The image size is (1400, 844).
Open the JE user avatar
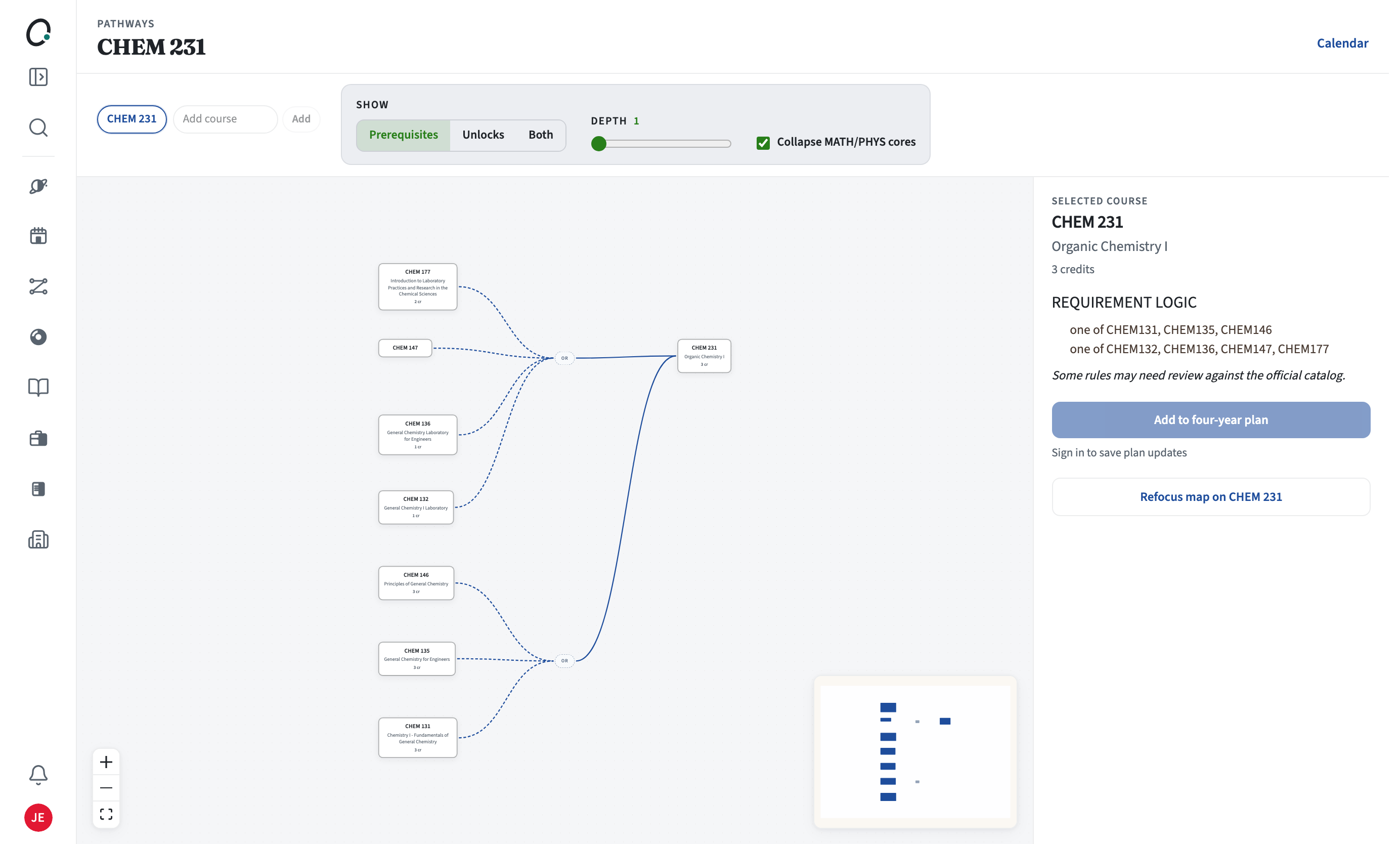(x=38, y=818)
